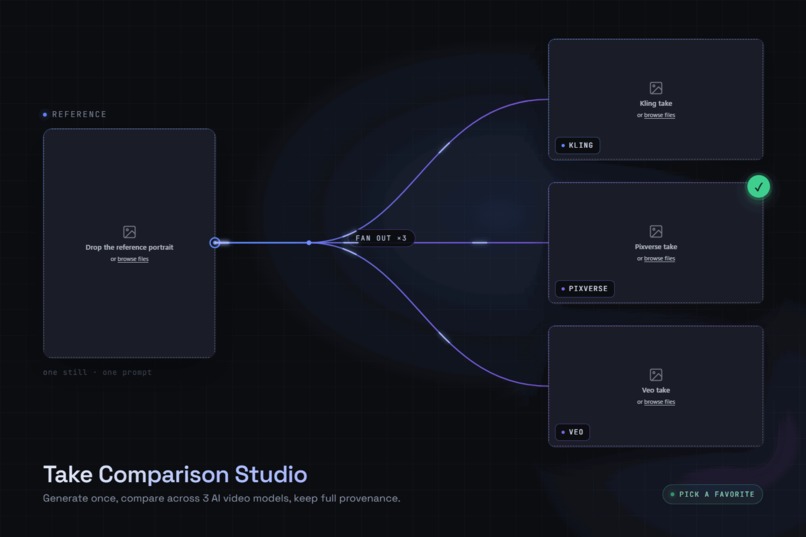Click the 'Take Comparison Studio' heading
The image size is (806, 537).
[x=175, y=474]
